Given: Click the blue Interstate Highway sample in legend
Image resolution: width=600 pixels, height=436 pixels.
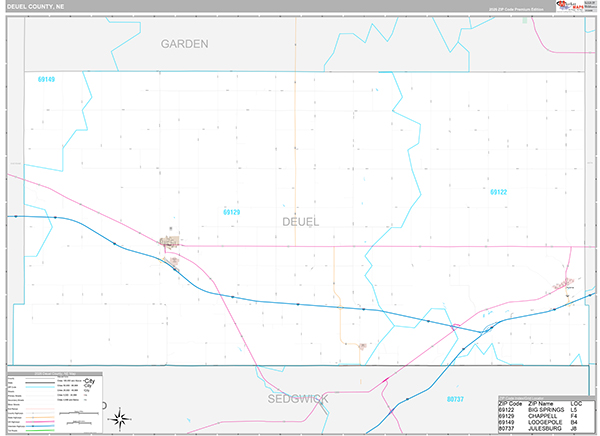Looking at the screenshot, I should coord(40,426).
